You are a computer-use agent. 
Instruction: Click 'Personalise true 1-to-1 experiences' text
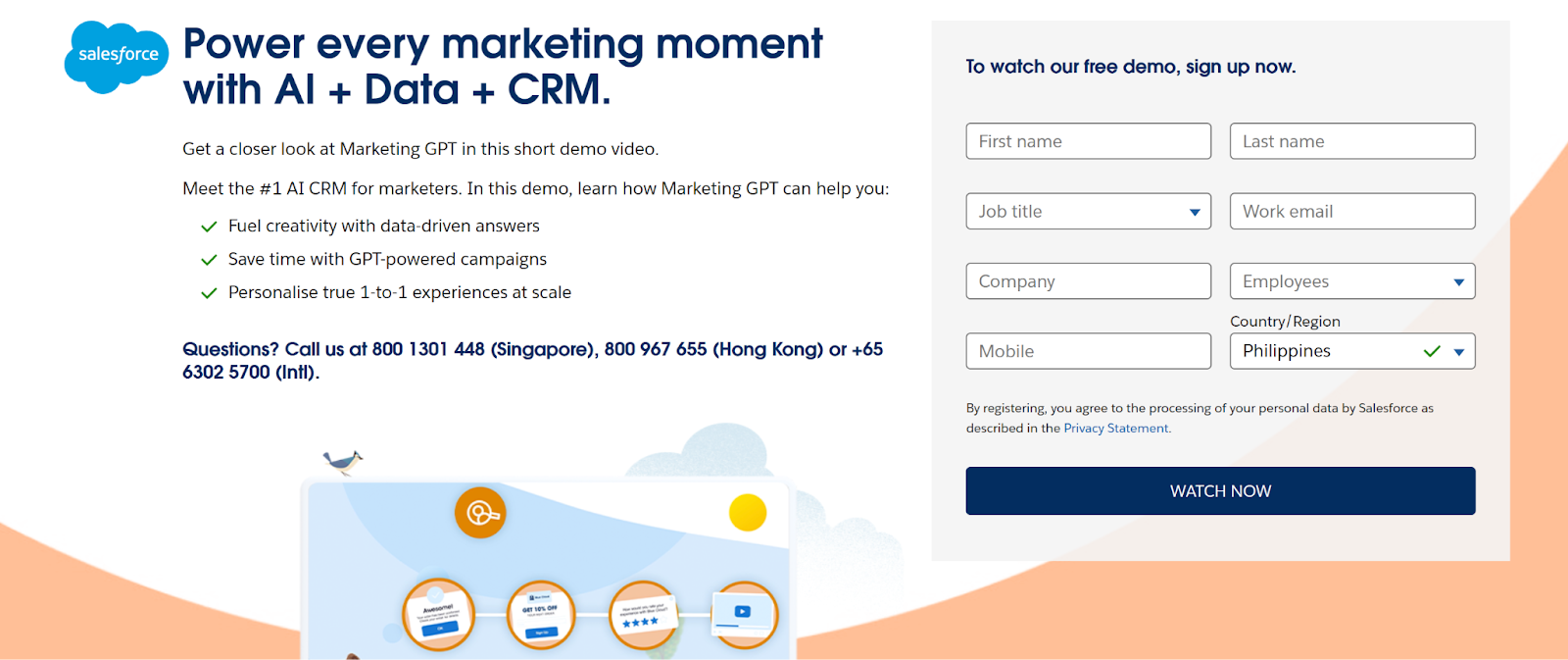400,293
